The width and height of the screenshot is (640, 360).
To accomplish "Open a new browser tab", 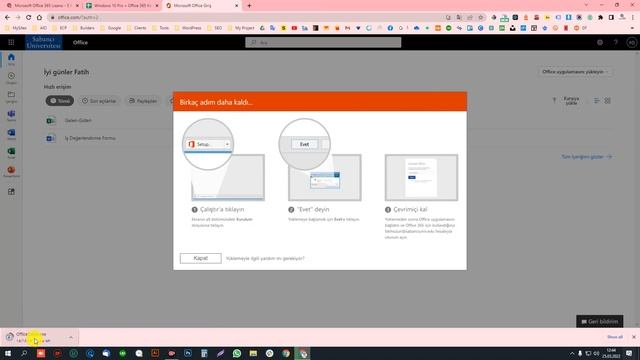I will click(249, 6).
